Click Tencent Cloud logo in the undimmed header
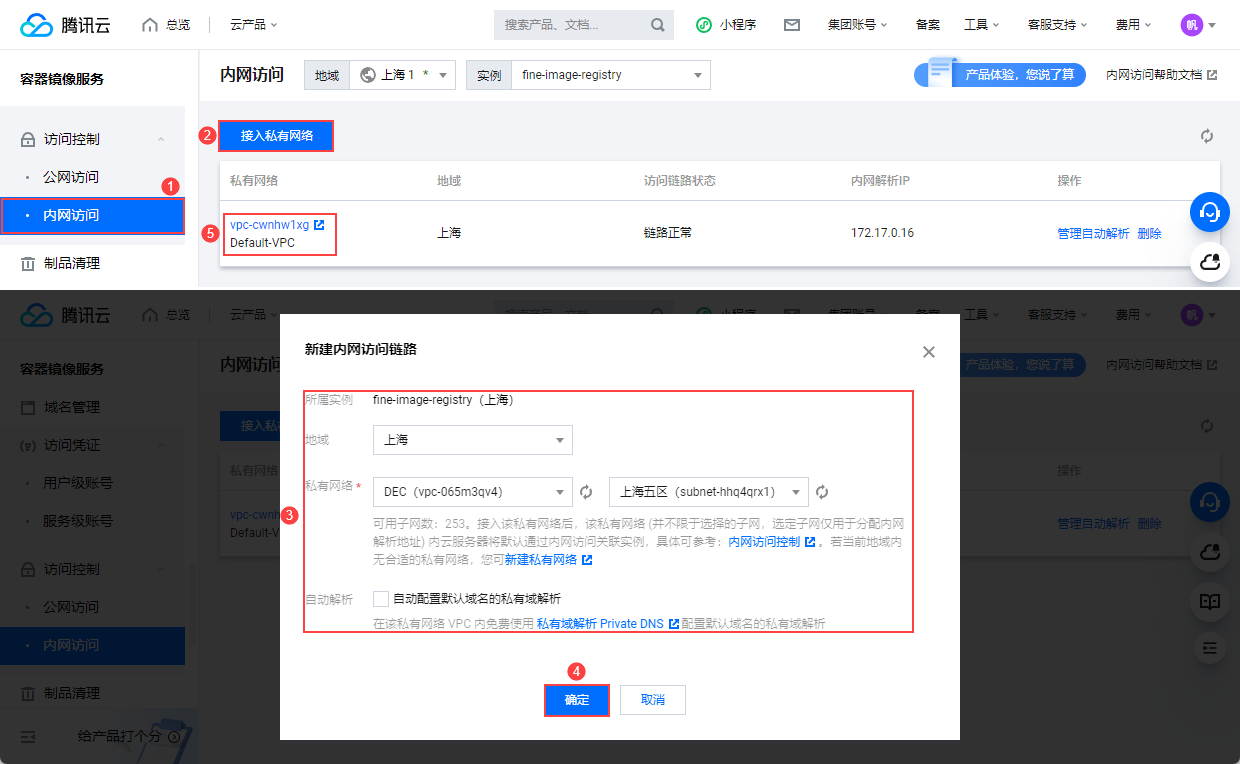This screenshot has height=764, width=1240. (65, 25)
